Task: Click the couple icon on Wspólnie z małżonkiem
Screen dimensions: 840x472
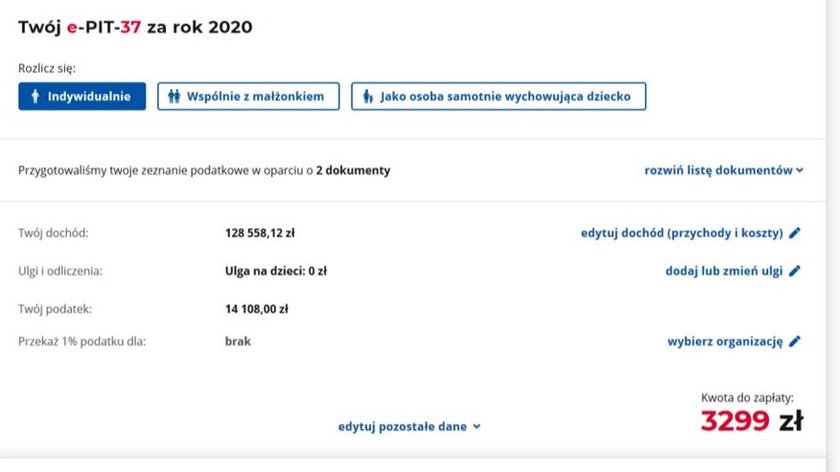Action: click(174, 97)
